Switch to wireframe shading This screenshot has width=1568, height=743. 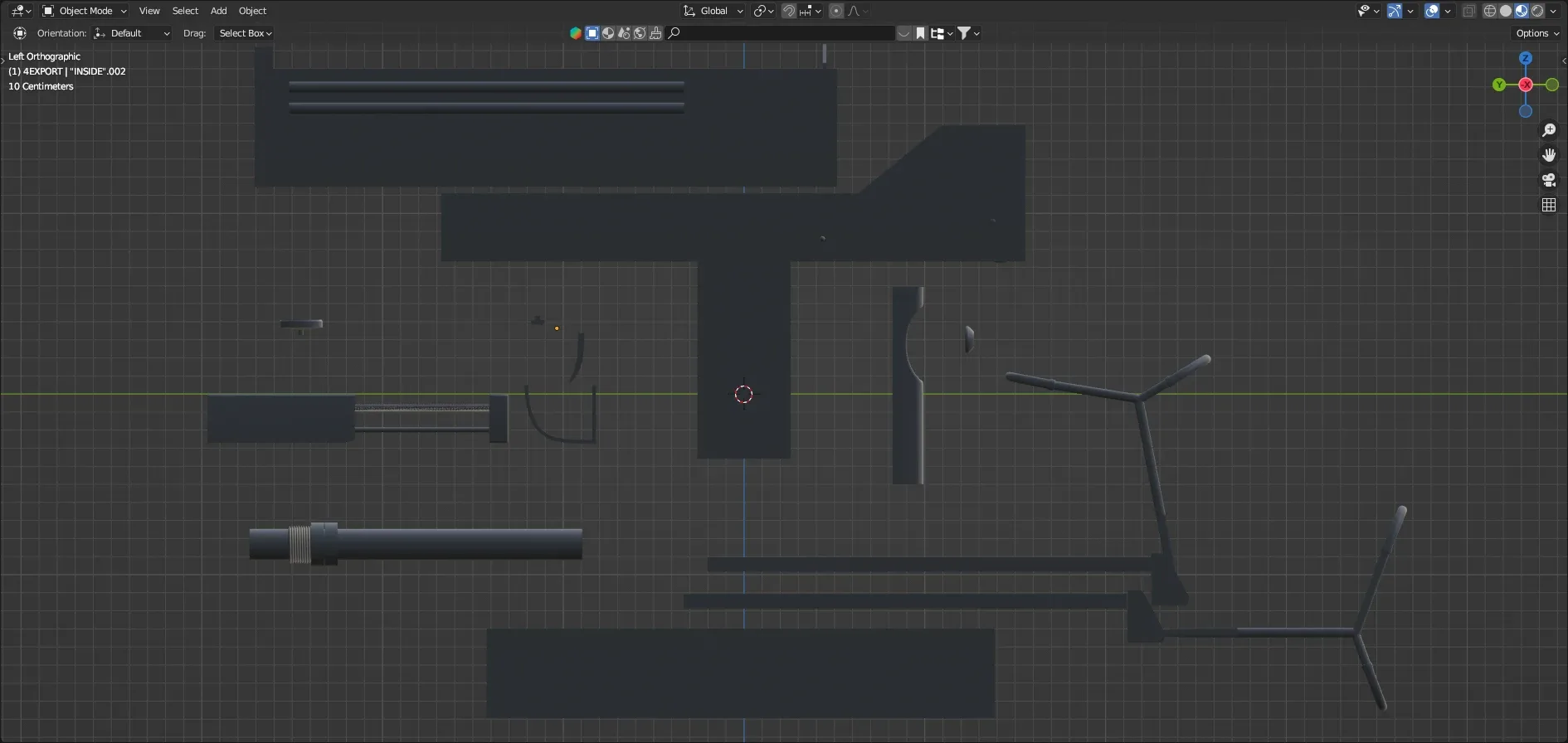point(1490,11)
